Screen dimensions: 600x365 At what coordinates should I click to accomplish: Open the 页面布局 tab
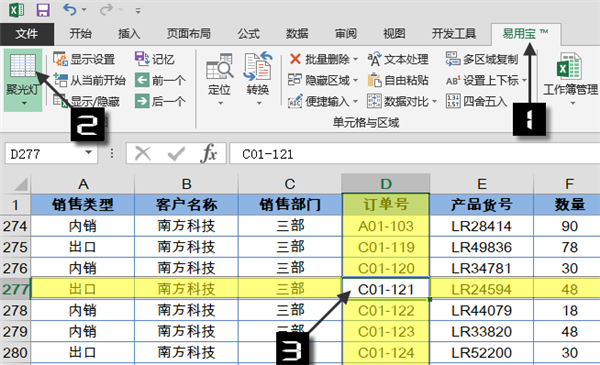tap(189, 34)
